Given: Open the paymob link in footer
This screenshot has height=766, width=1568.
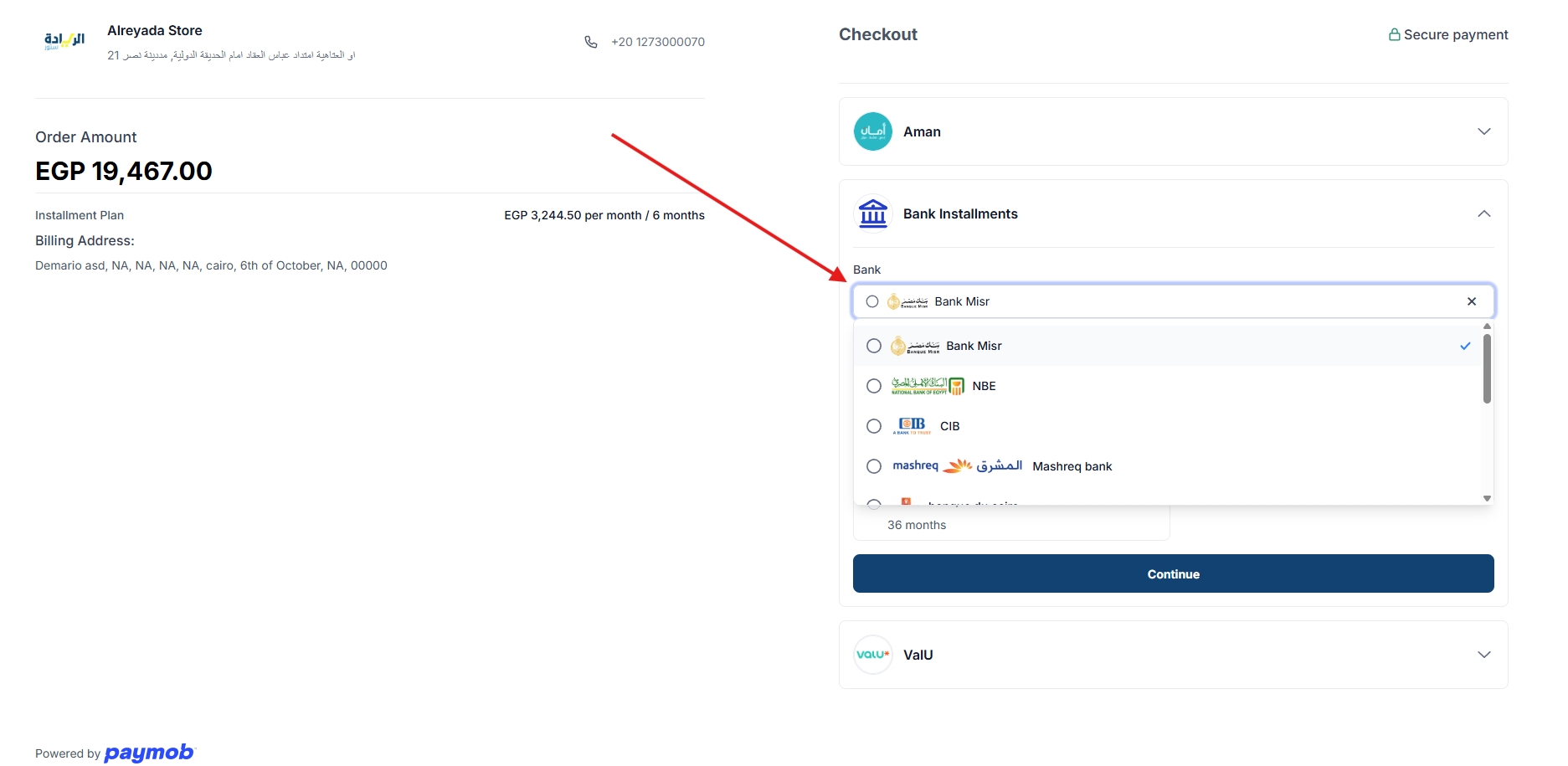Looking at the screenshot, I should click(x=149, y=753).
